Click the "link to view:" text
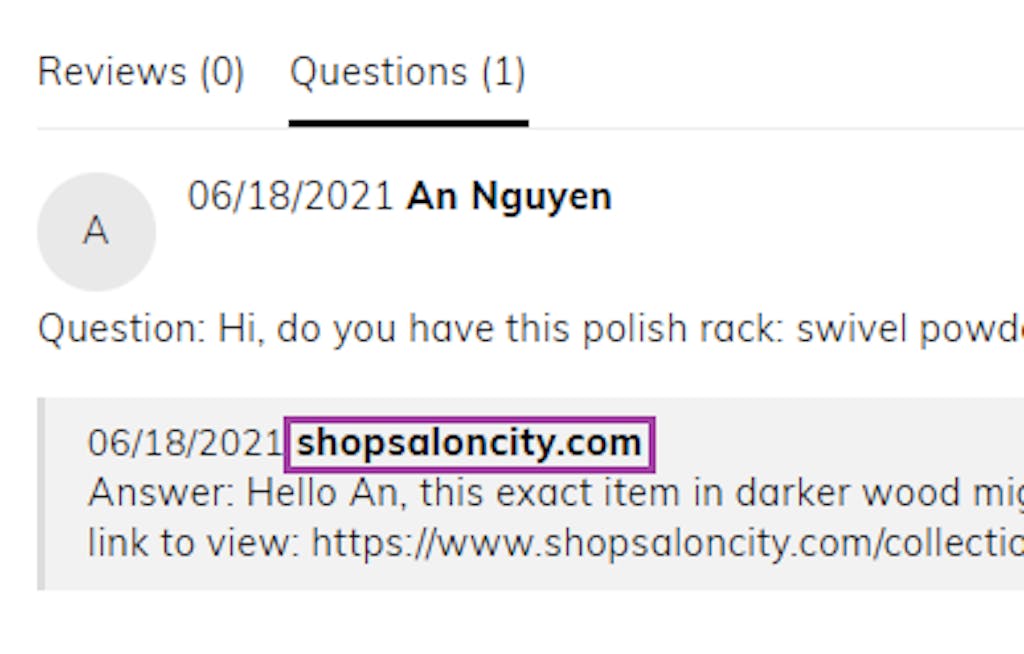This screenshot has height=654, width=1024. [195, 543]
